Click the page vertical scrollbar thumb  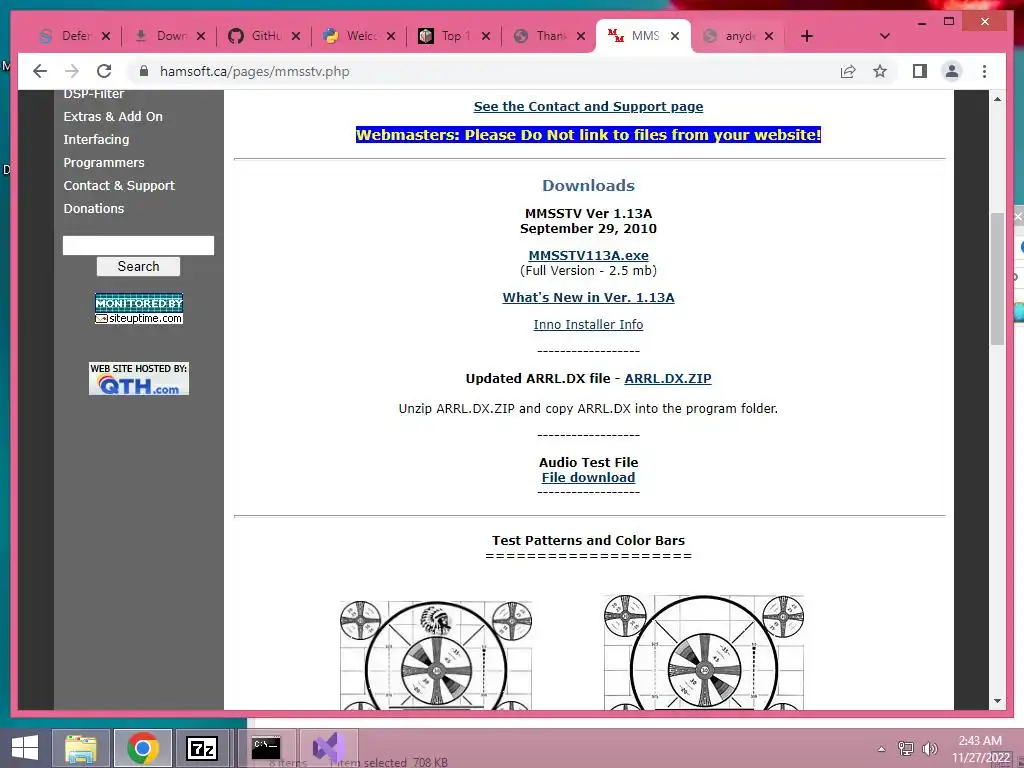pos(997,279)
